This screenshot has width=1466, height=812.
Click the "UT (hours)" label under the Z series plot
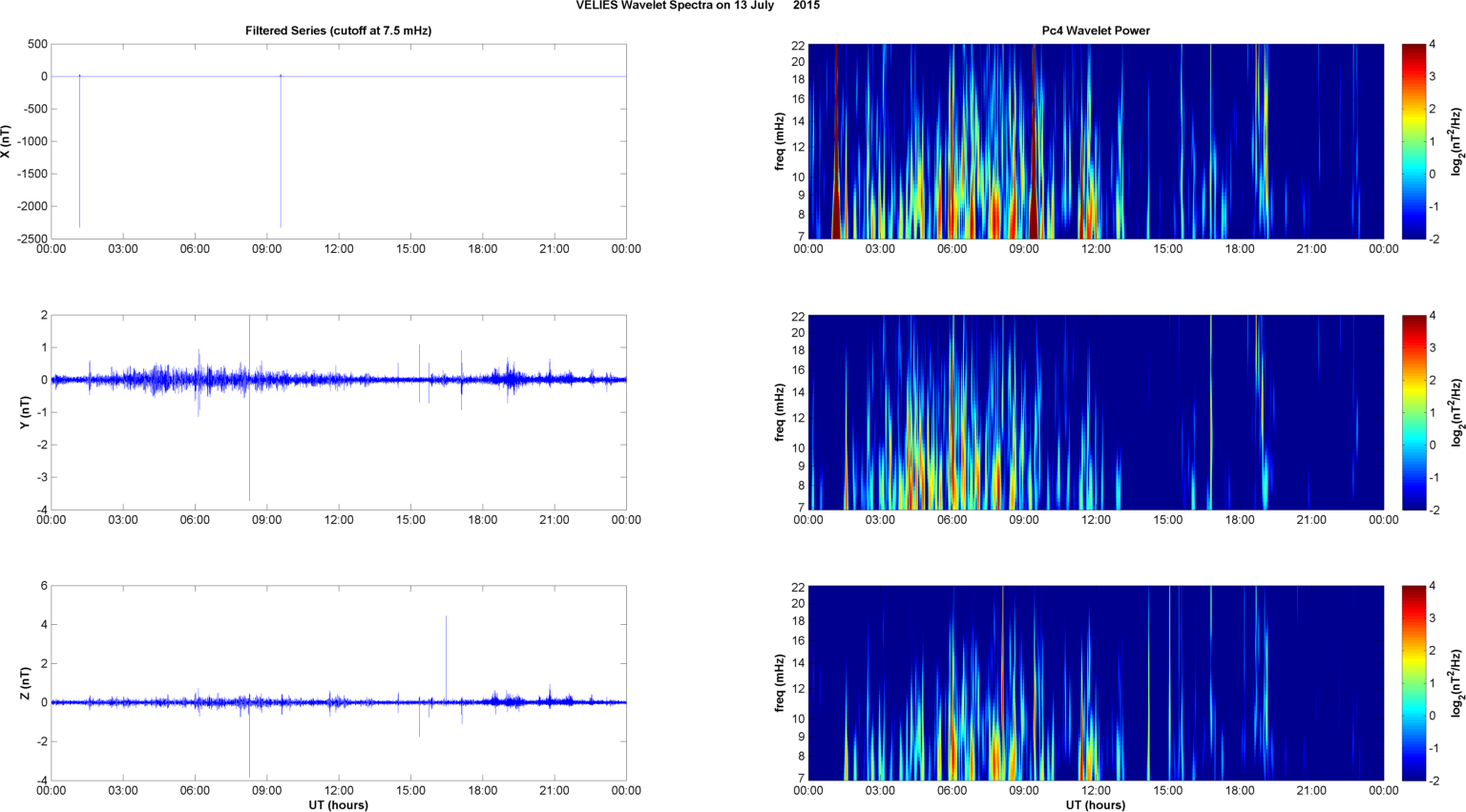tap(338, 804)
